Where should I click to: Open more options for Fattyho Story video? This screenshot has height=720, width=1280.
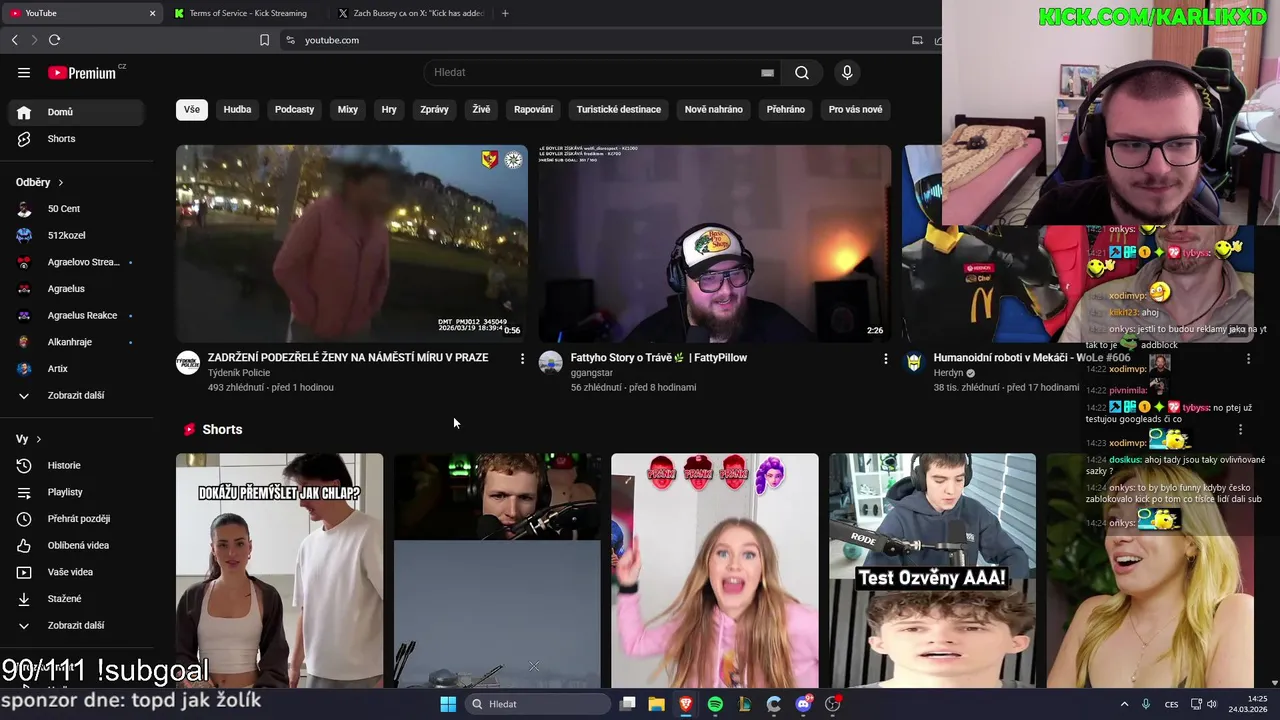point(885,358)
